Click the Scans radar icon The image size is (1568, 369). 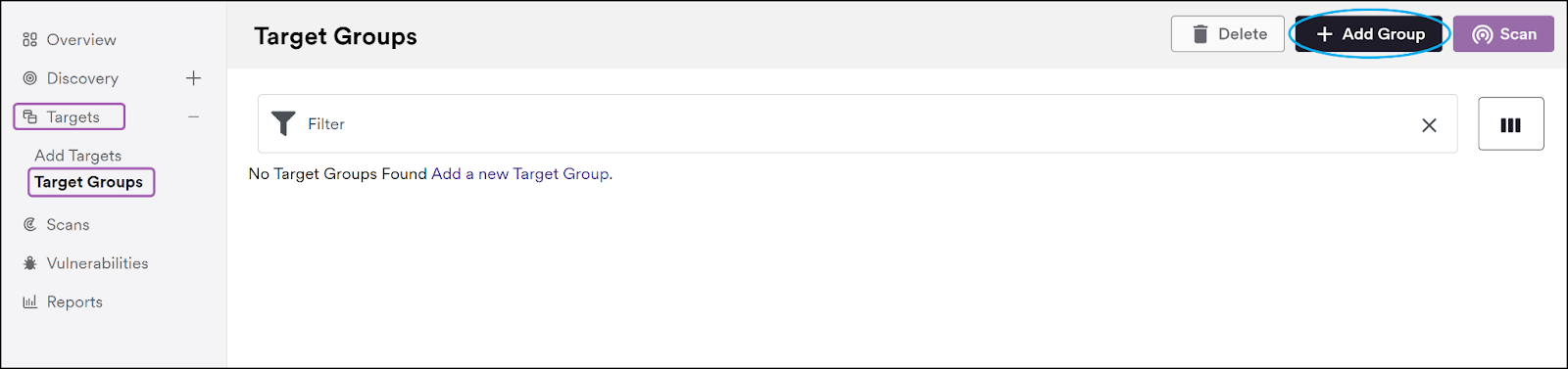[29, 224]
